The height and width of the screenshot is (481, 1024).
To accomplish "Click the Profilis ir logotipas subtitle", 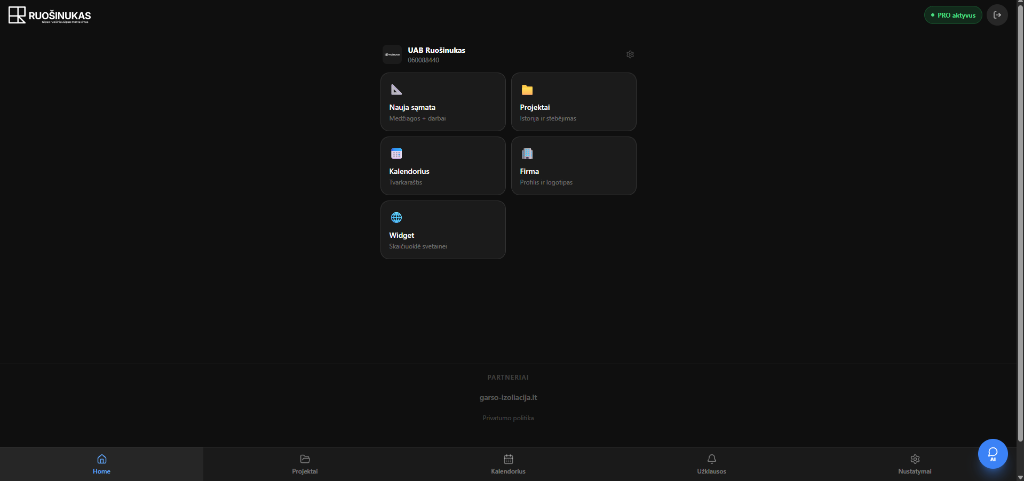I will pos(546,183).
